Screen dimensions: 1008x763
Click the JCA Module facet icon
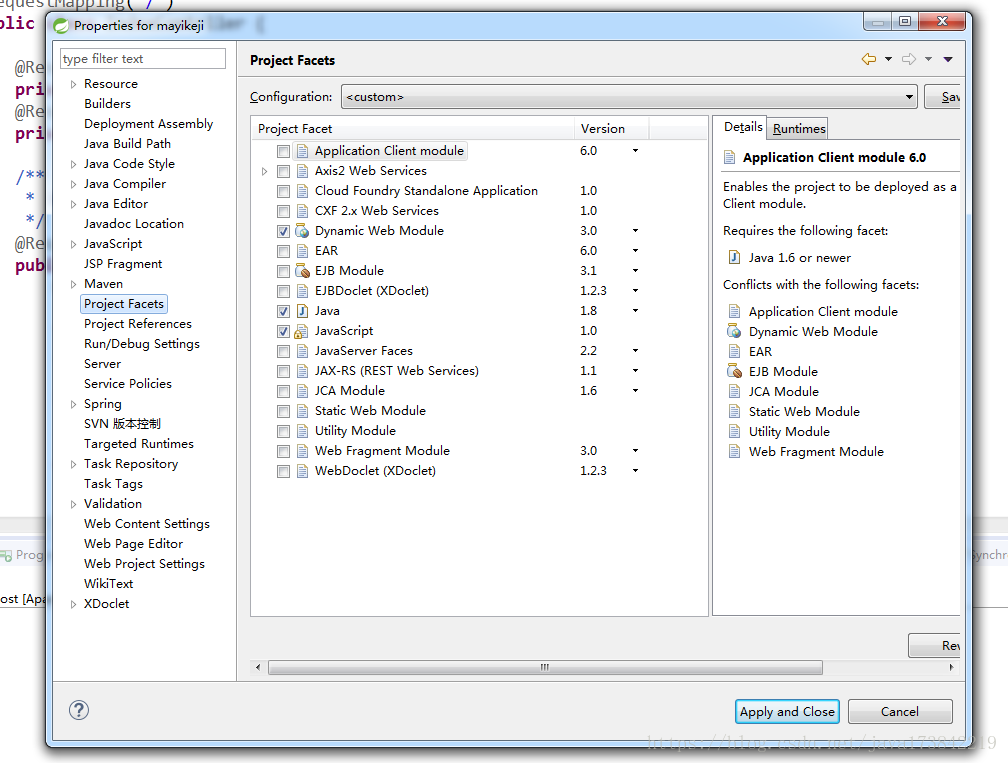click(302, 391)
